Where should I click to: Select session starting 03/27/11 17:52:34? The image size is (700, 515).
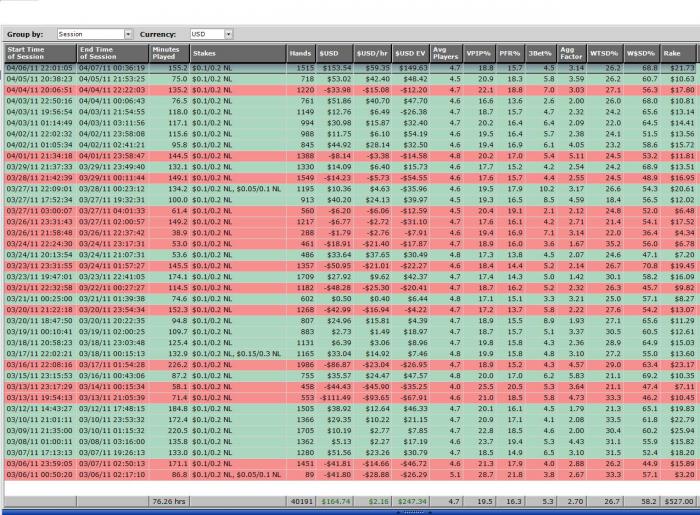coord(350,200)
